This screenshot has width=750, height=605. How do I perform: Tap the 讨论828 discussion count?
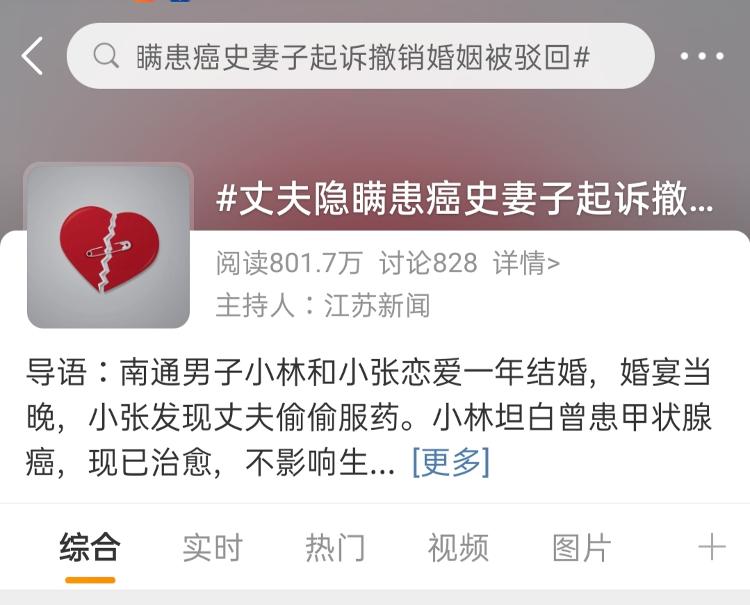(428, 263)
